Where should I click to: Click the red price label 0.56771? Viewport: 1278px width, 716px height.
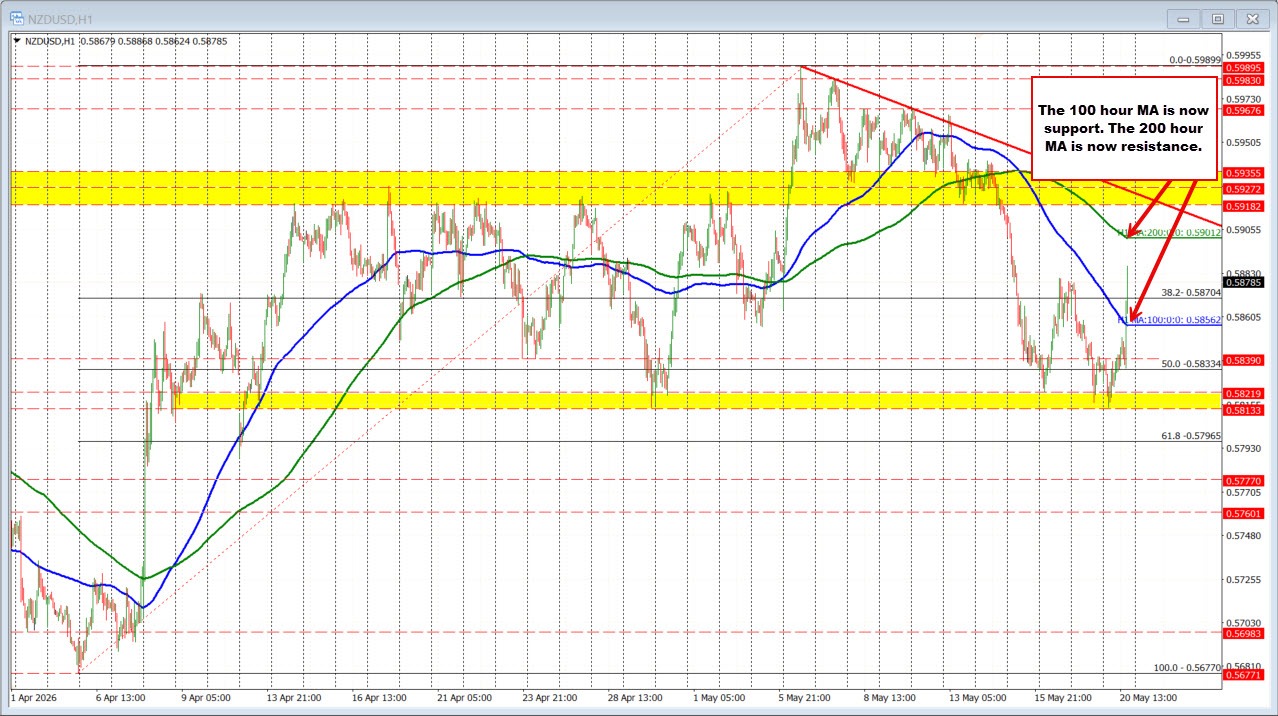(1245, 676)
